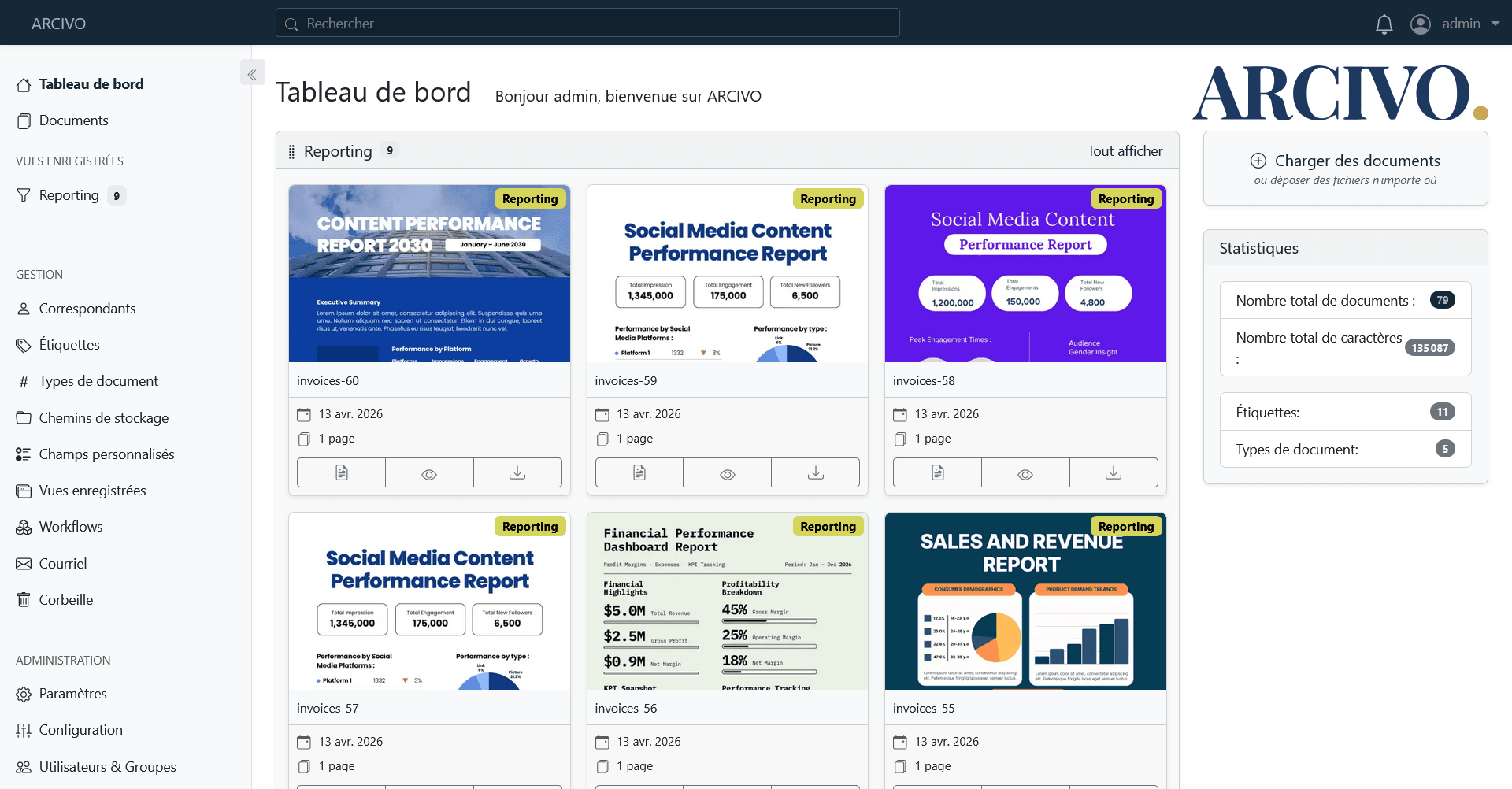
Task: Open details icon for invoices-59
Action: pyautogui.click(x=639, y=472)
